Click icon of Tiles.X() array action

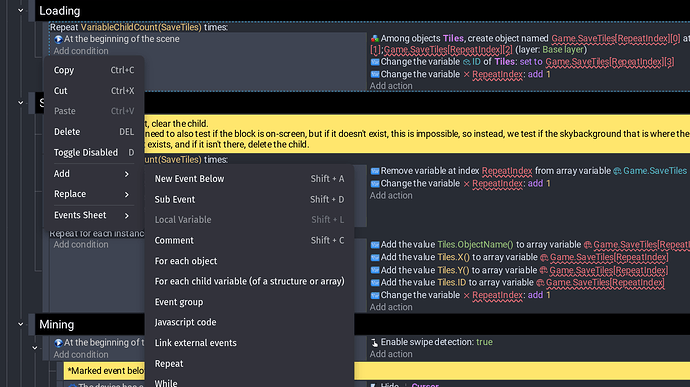pyautogui.click(x=374, y=258)
